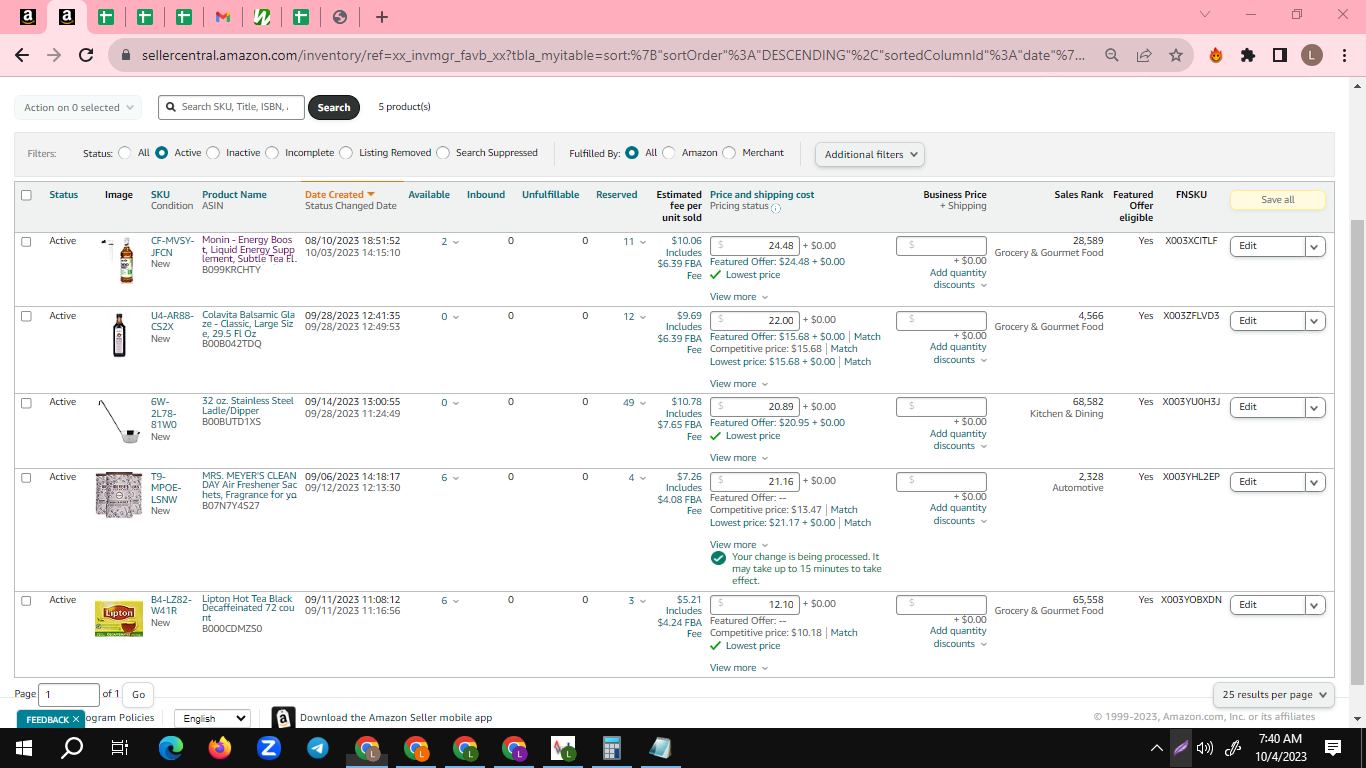
Task: Expand View more for the Stainless Steel Ladle
Action: coord(739,458)
